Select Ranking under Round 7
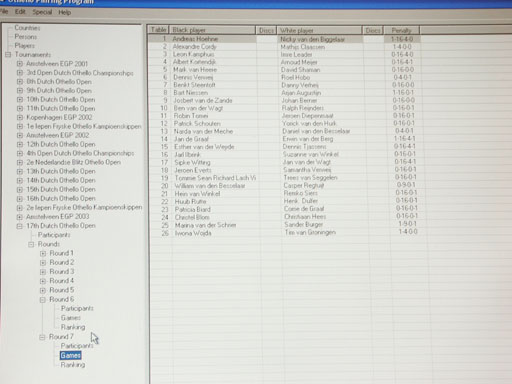 point(73,365)
